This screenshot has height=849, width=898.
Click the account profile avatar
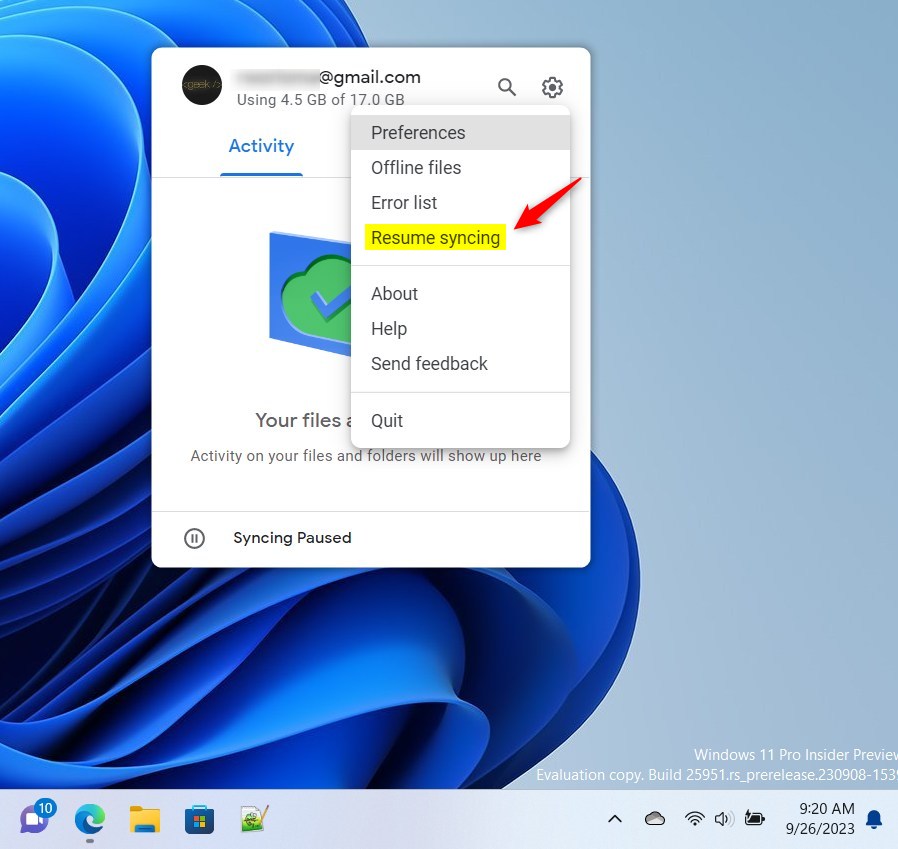(202, 85)
